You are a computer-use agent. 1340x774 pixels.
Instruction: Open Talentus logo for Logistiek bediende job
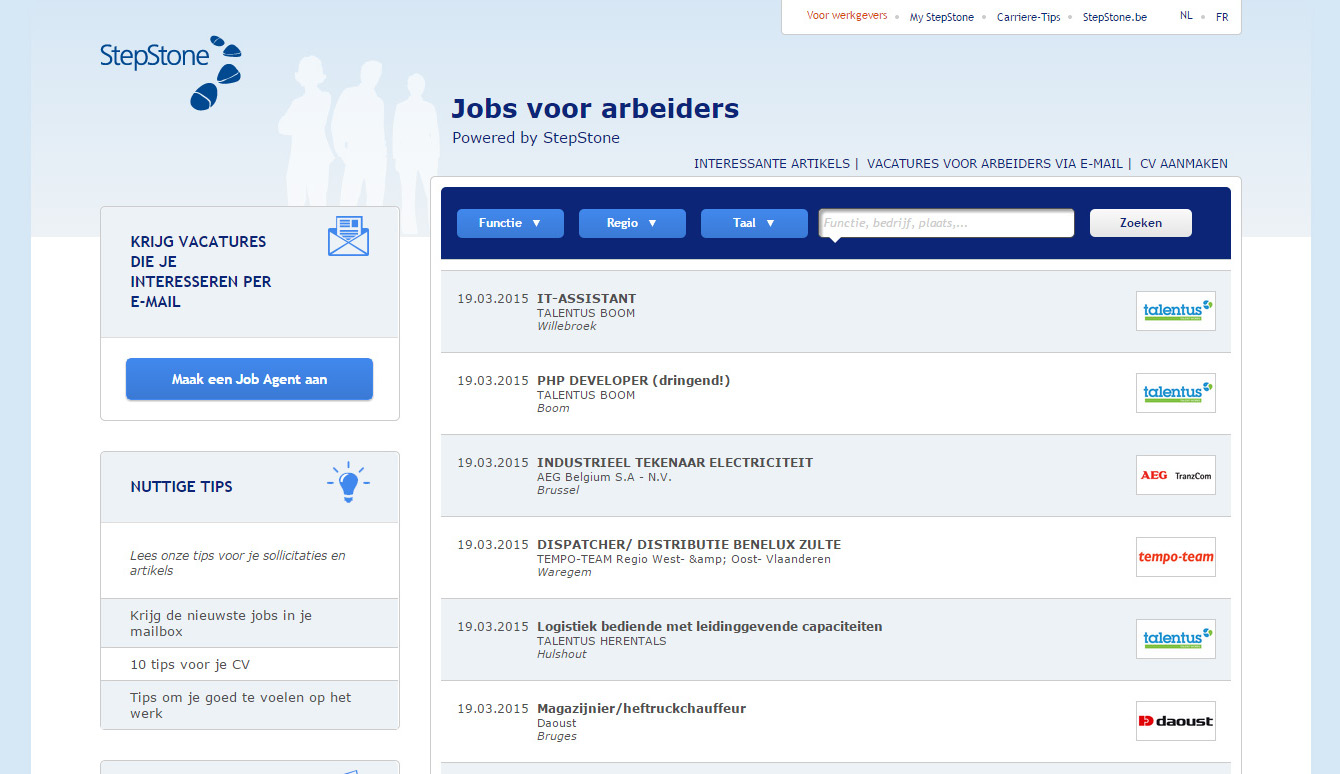(x=1176, y=639)
